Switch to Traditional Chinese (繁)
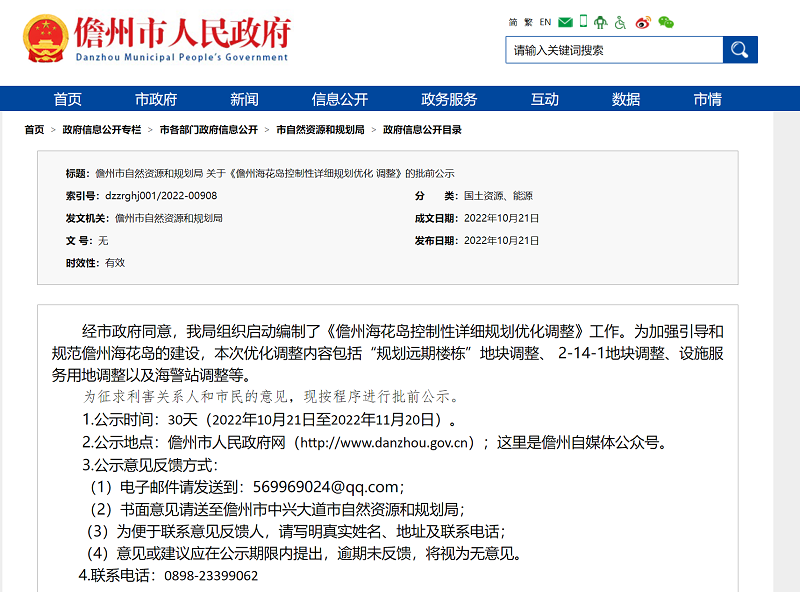800x592 pixels. [528, 22]
